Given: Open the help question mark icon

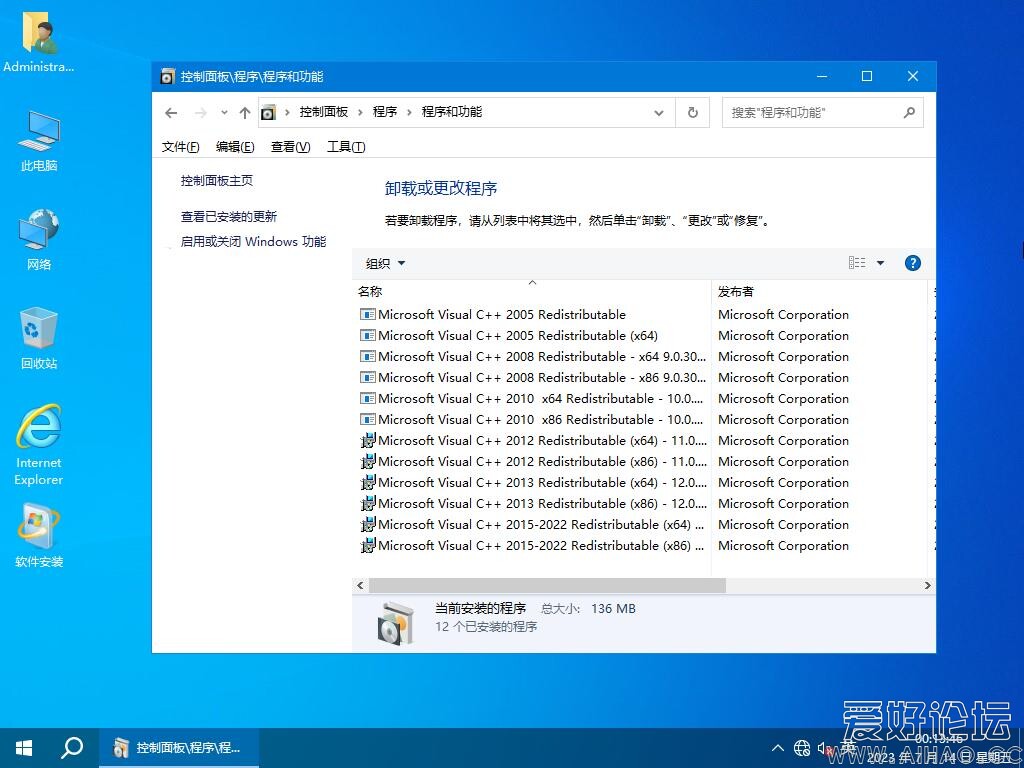Looking at the screenshot, I should pyautogui.click(x=912, y=263).
